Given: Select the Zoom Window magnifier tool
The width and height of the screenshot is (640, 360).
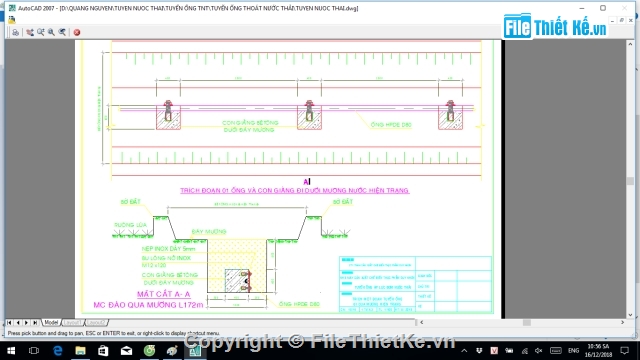Looking at the screenshot, I should [x=51, y=32].
